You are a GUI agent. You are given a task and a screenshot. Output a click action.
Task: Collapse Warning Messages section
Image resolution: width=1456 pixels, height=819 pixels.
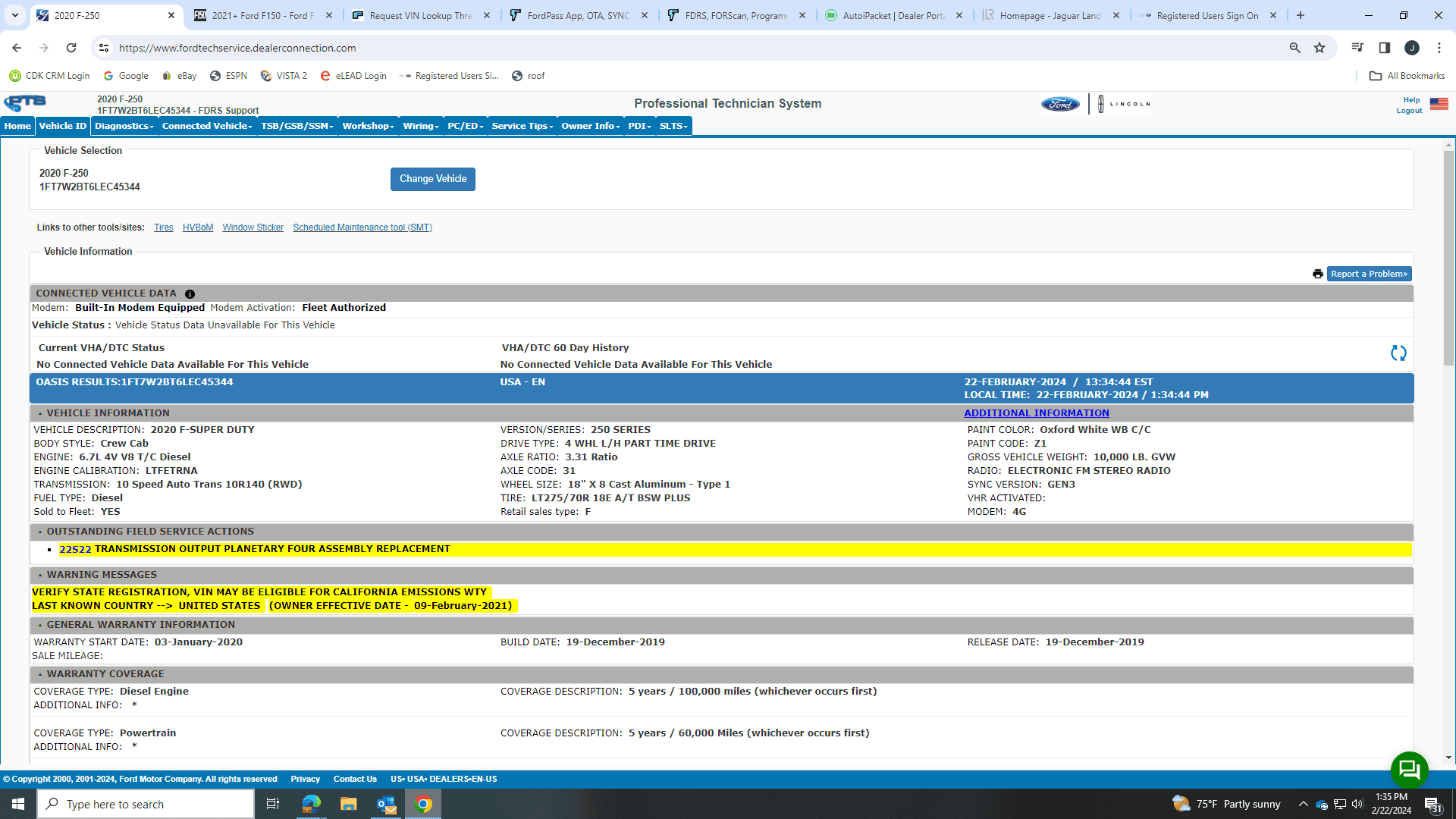pyautogui.click(x=40, y=576)
